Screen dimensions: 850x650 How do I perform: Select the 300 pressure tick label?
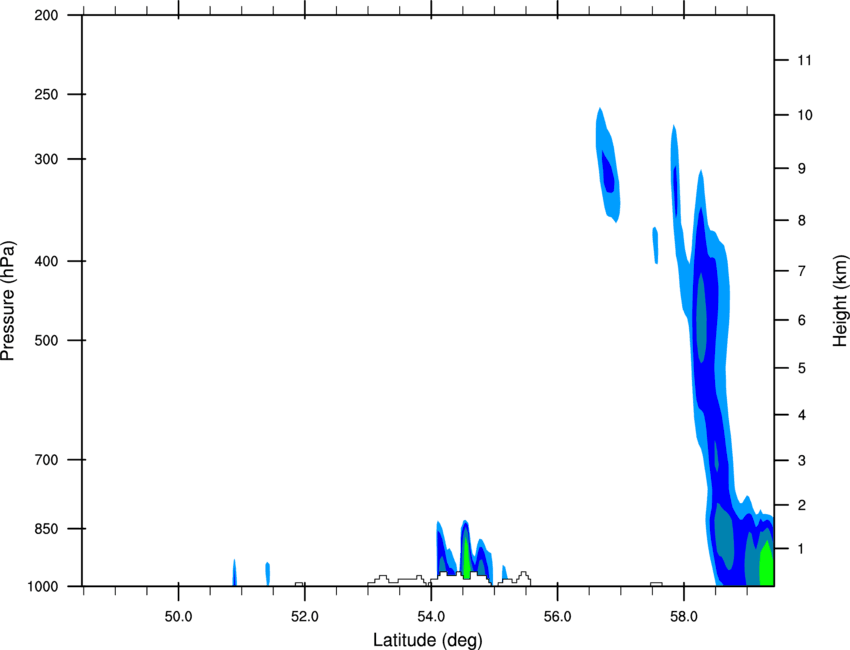(46, 159)
